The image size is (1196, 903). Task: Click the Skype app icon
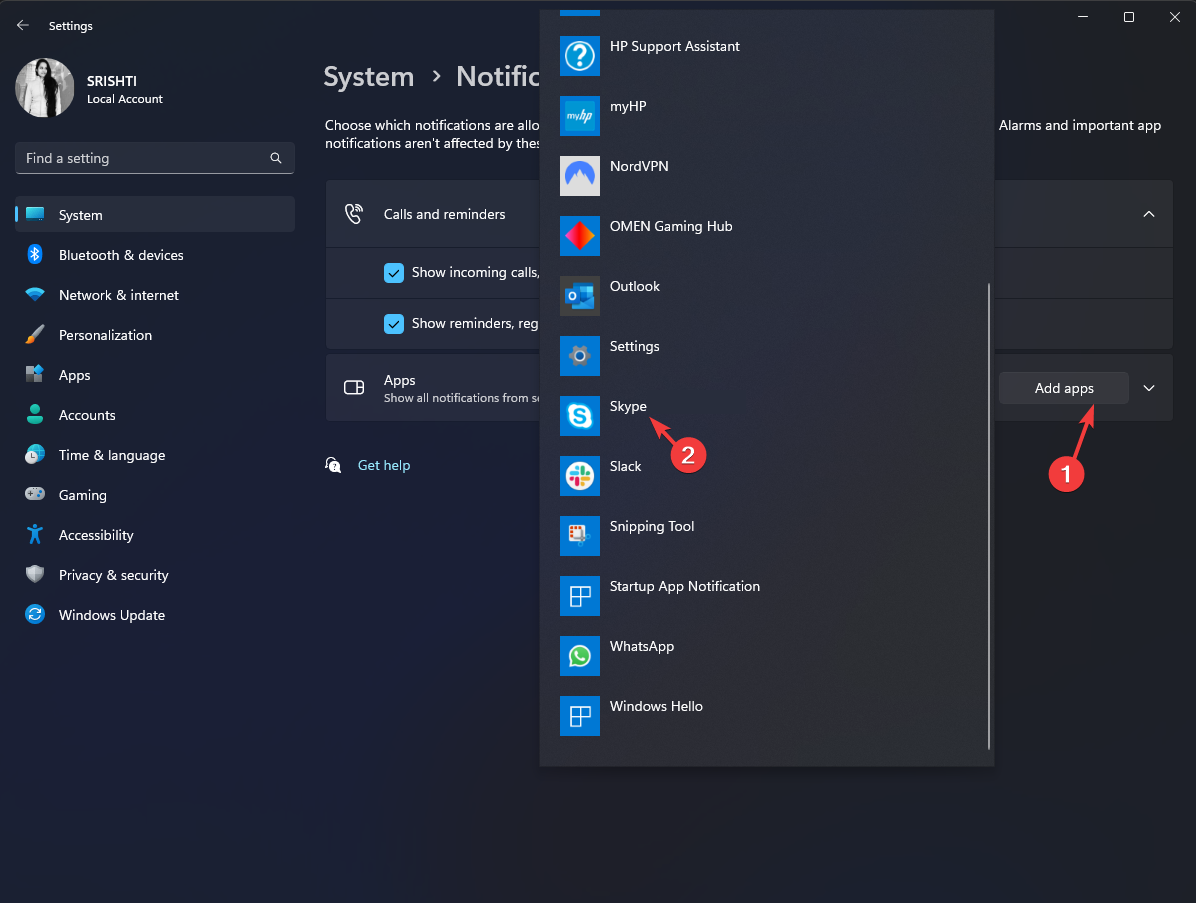580,416
